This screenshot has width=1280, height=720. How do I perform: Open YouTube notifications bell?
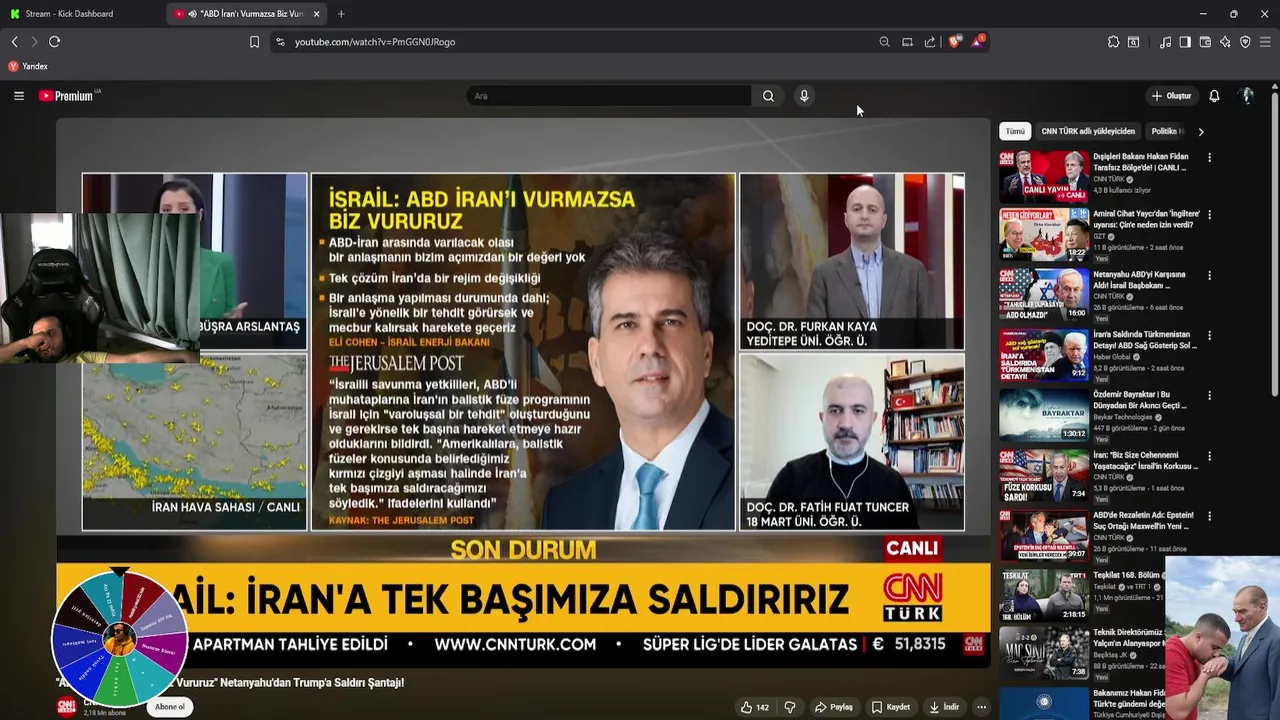point(1214,96)
